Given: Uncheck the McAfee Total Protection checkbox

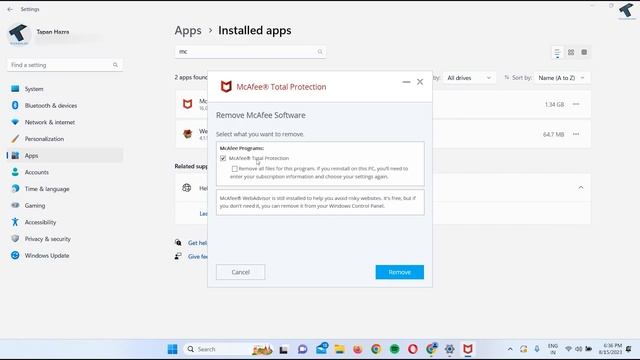Looking at the screenshot, I should pos(223,158).
